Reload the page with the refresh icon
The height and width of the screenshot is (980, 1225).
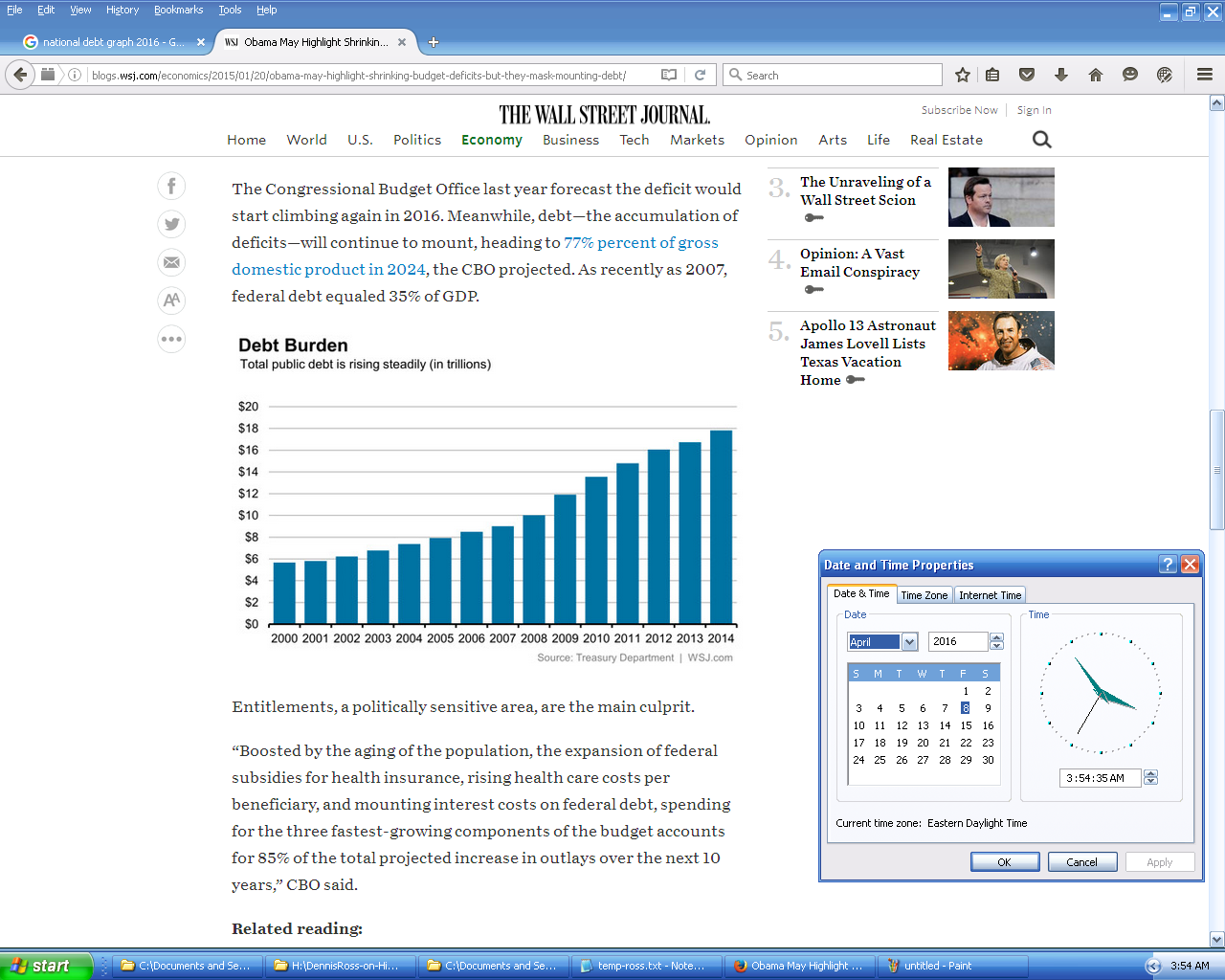(x=700, y=75)
